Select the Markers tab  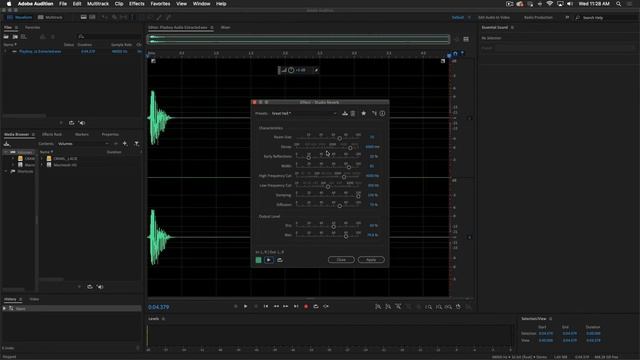pyautogui.click(x=82, y=134)
